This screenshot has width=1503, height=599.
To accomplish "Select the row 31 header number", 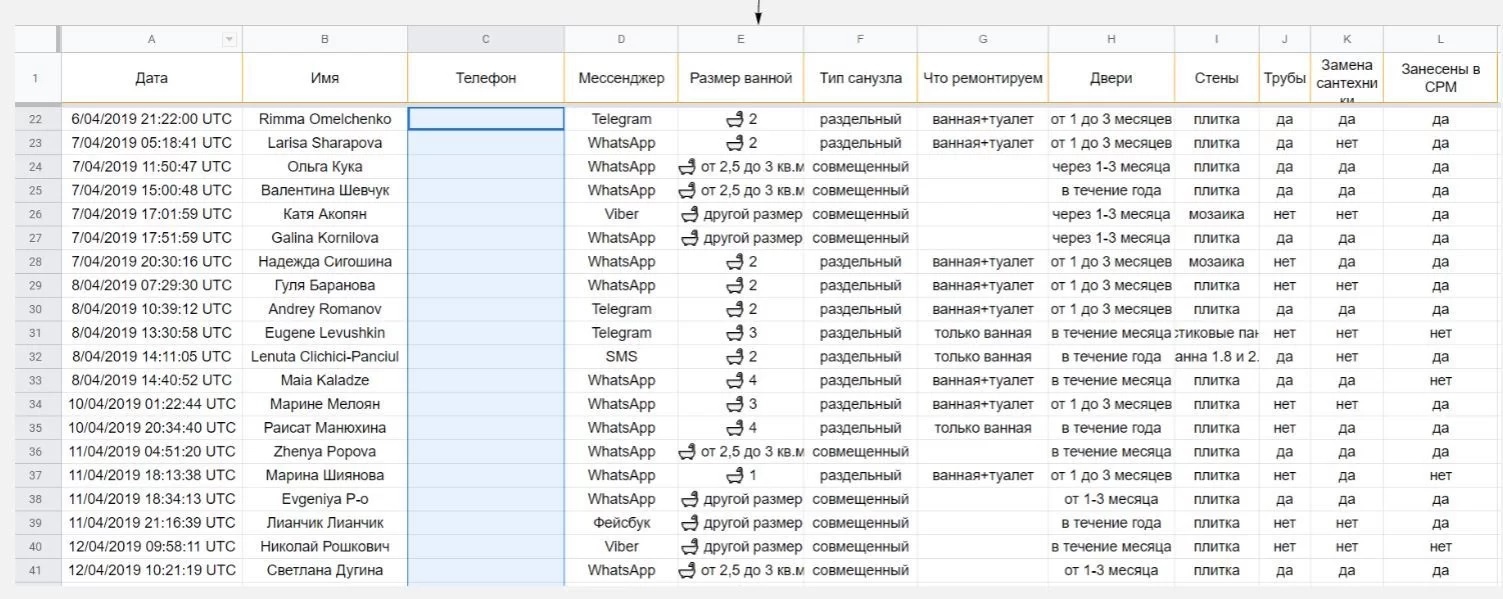I will tap(37, 333).
